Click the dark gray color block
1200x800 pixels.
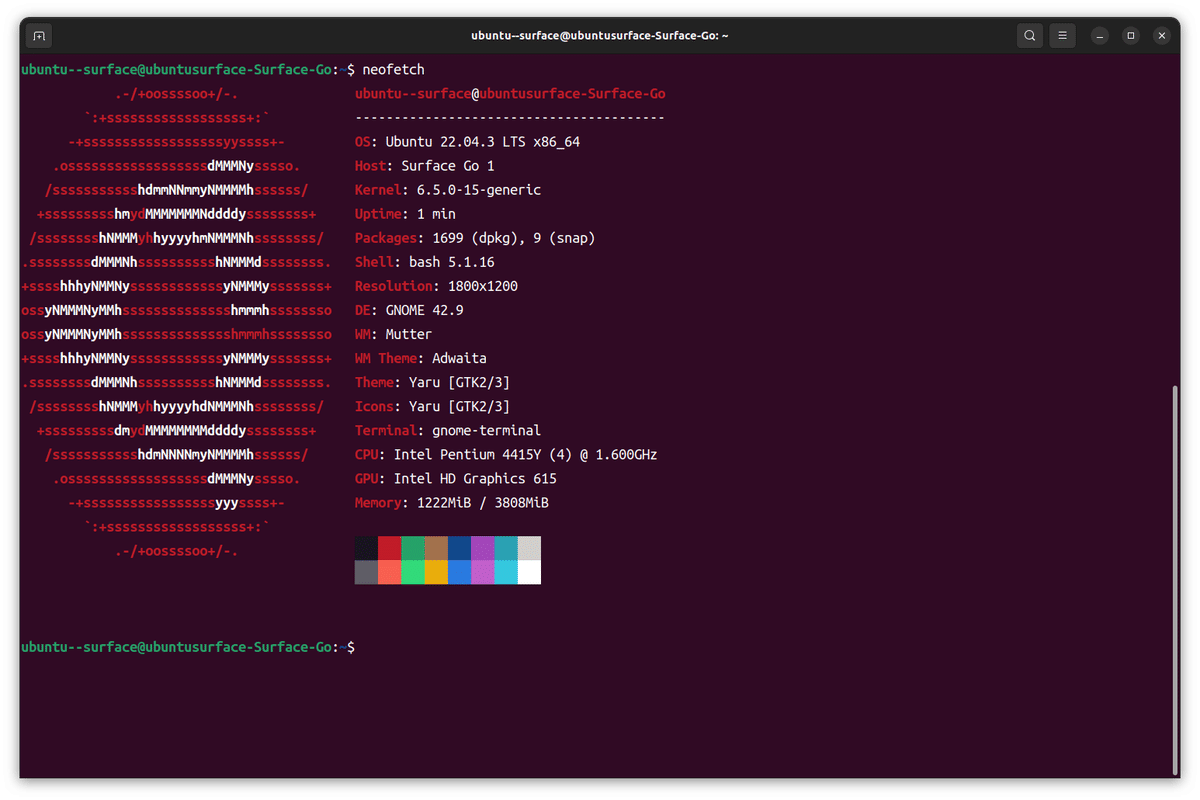(366, 572)
